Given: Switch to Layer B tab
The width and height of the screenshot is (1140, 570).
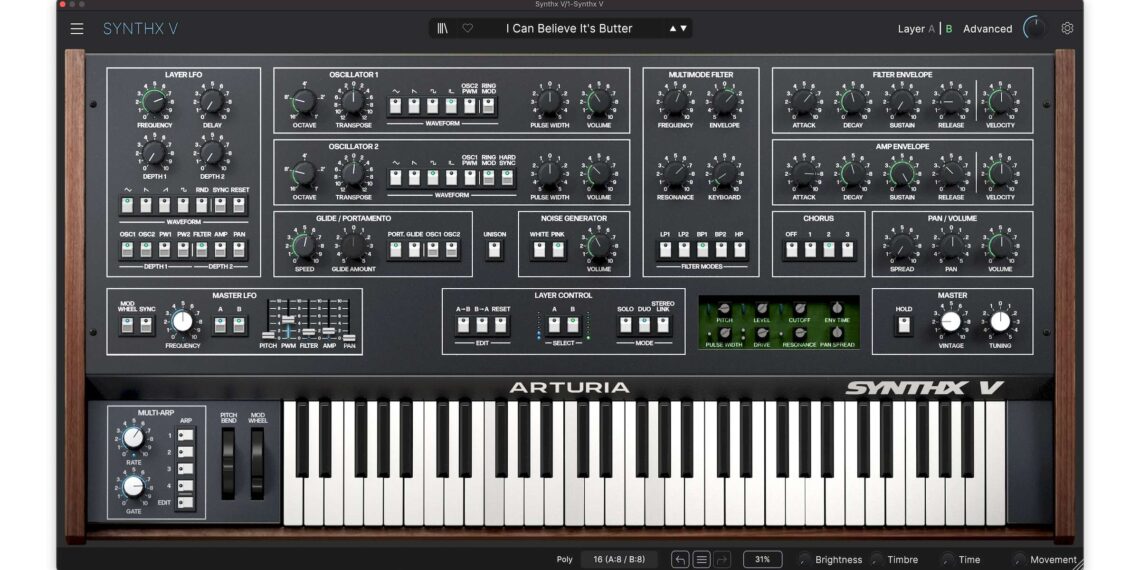Looking at the screenshot, I should point(949,29).
